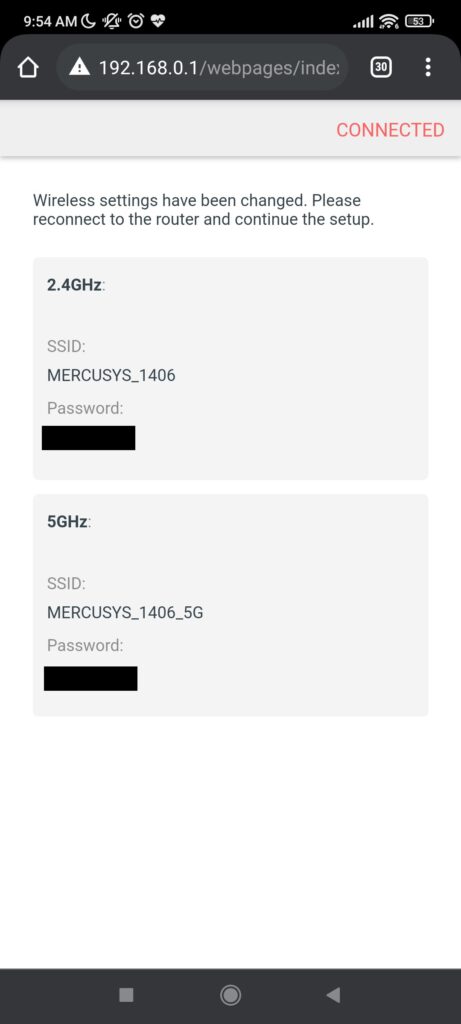Tap the heart health status icon
This screenshot has width=461, height=1024.
158,22
